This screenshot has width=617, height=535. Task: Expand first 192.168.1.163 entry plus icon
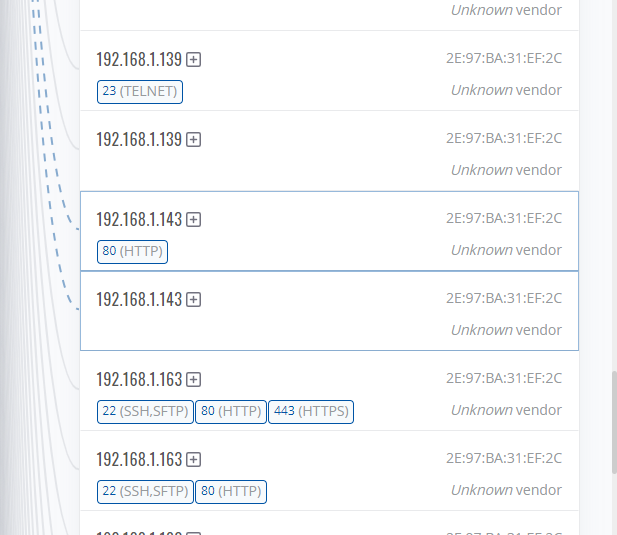point(193,380)
